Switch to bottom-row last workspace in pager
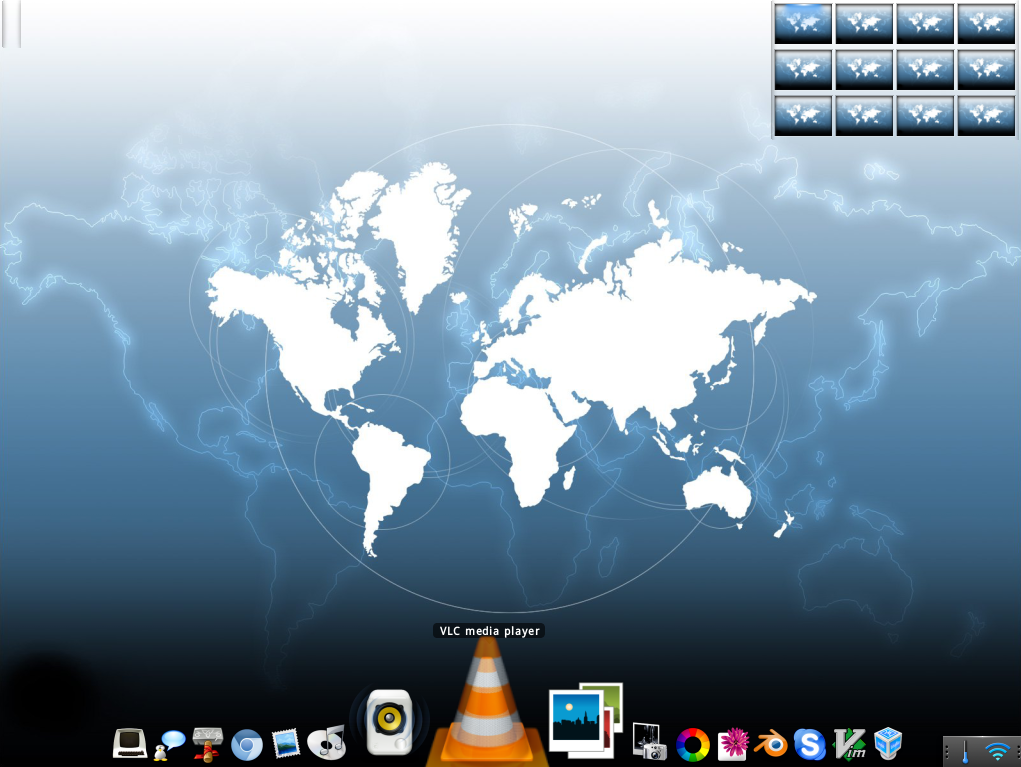The height and width of the screenshot is (767, 1021). click(x=986, y=116)
